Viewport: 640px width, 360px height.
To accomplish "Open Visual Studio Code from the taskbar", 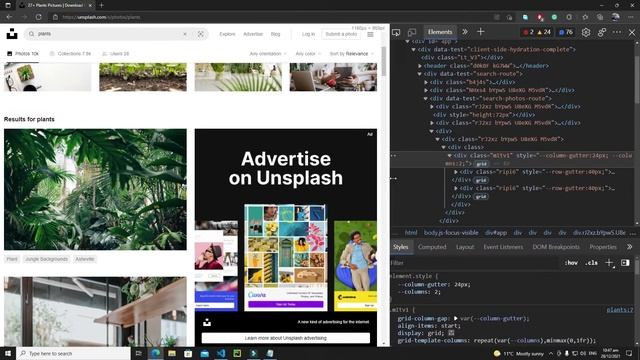I will pyautogui.click(x=221, y=353).
